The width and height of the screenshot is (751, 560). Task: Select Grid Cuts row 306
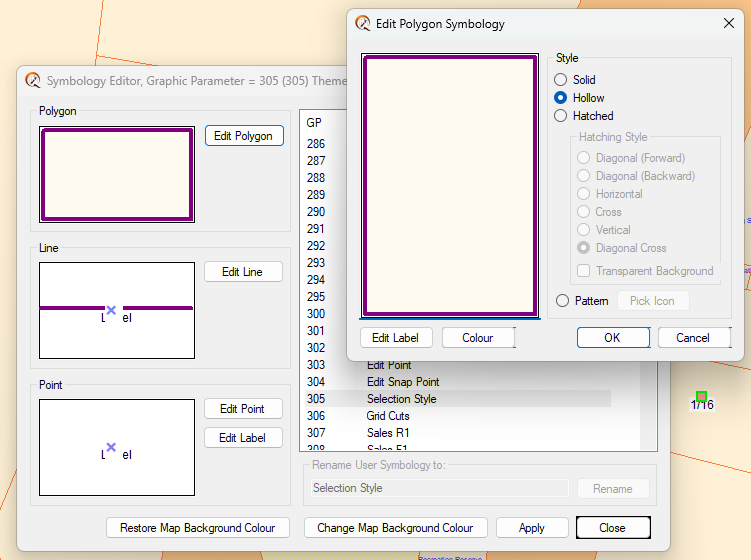pos(388,416)
